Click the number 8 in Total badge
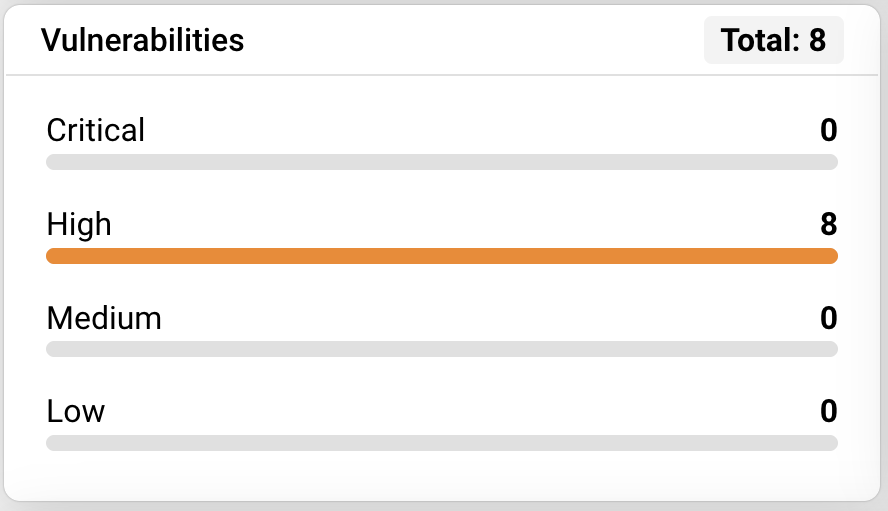This screenshot has width=888, height=511. point(818,40)
